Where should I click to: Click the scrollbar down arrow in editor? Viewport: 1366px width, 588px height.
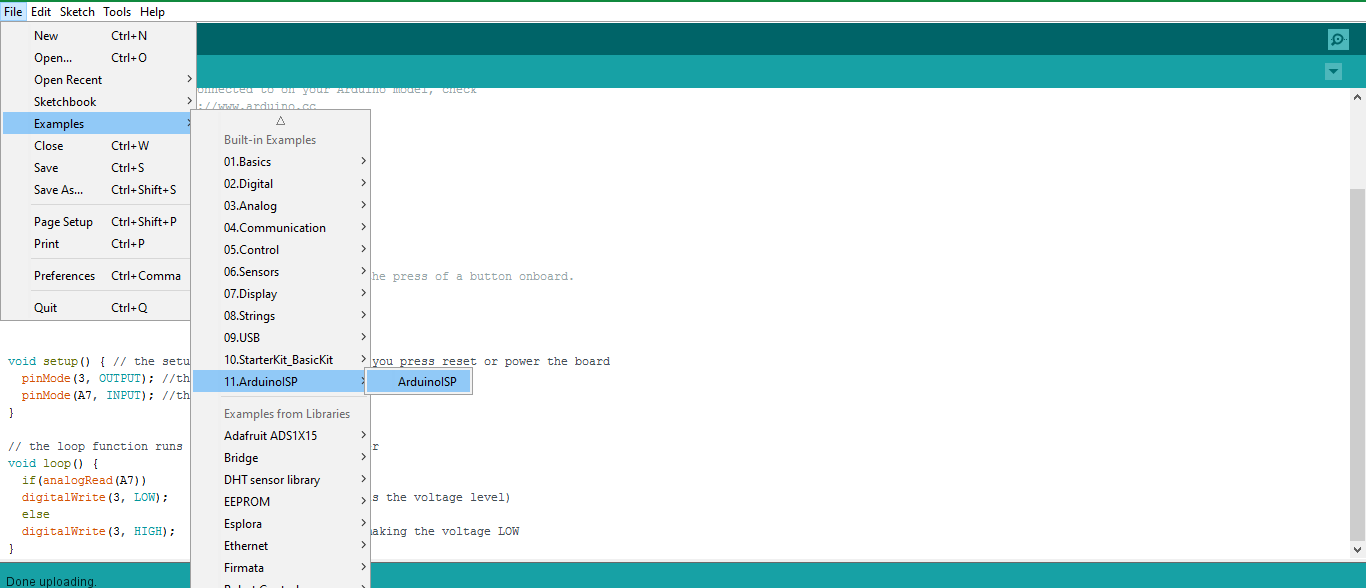[x=1357, y=549]
